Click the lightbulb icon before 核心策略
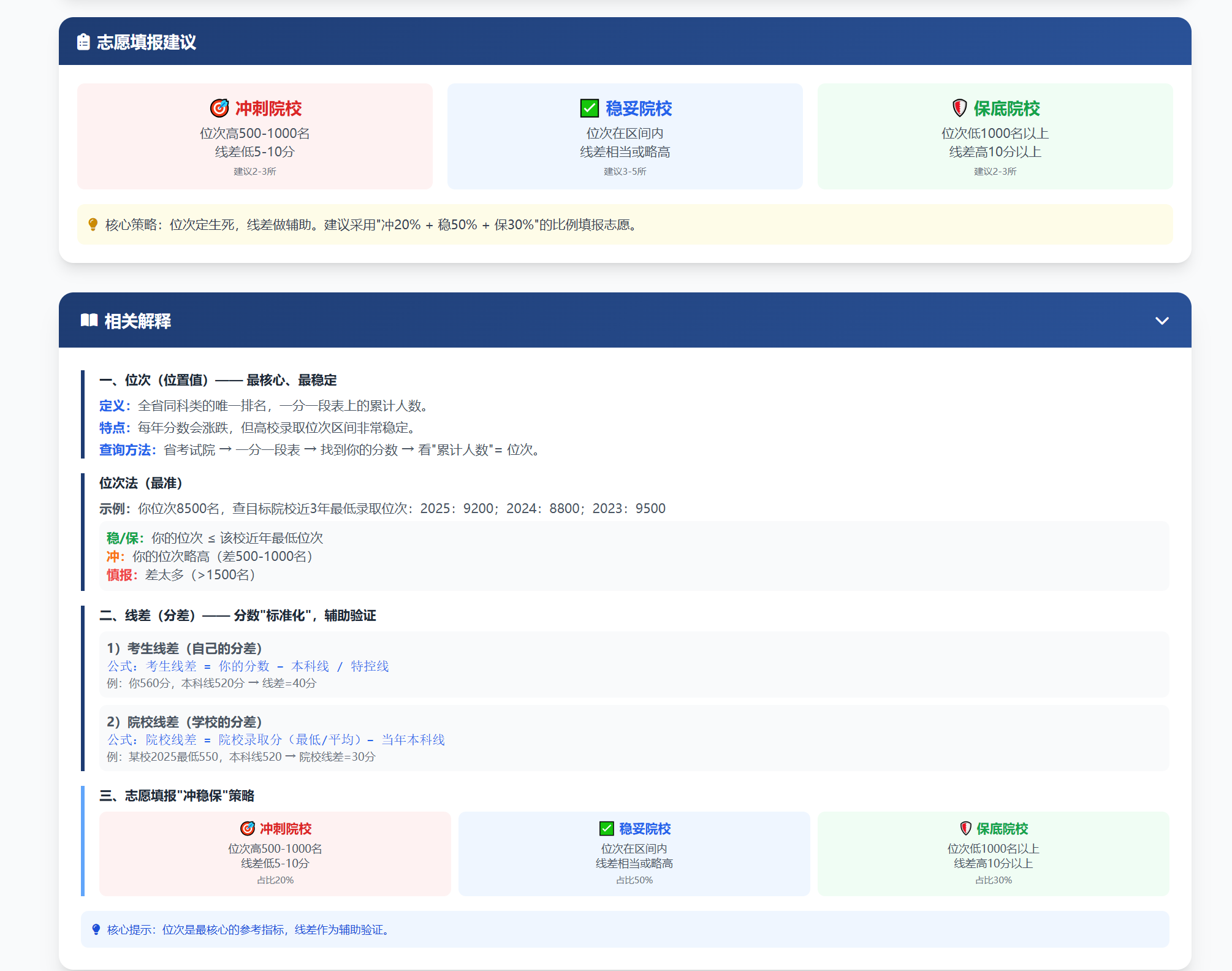 (93, 224)
